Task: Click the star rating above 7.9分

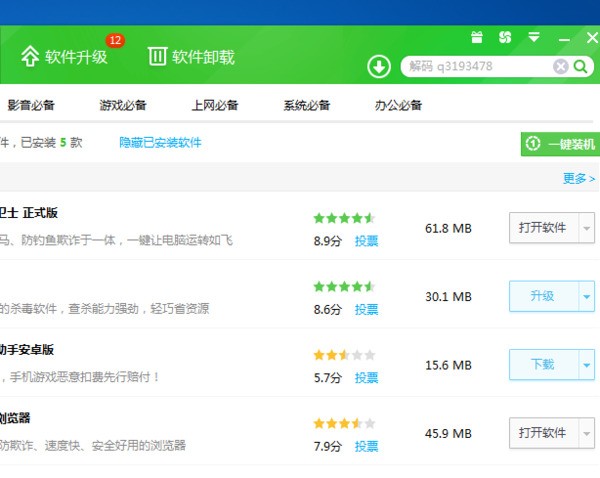Action: click(344, 423)
